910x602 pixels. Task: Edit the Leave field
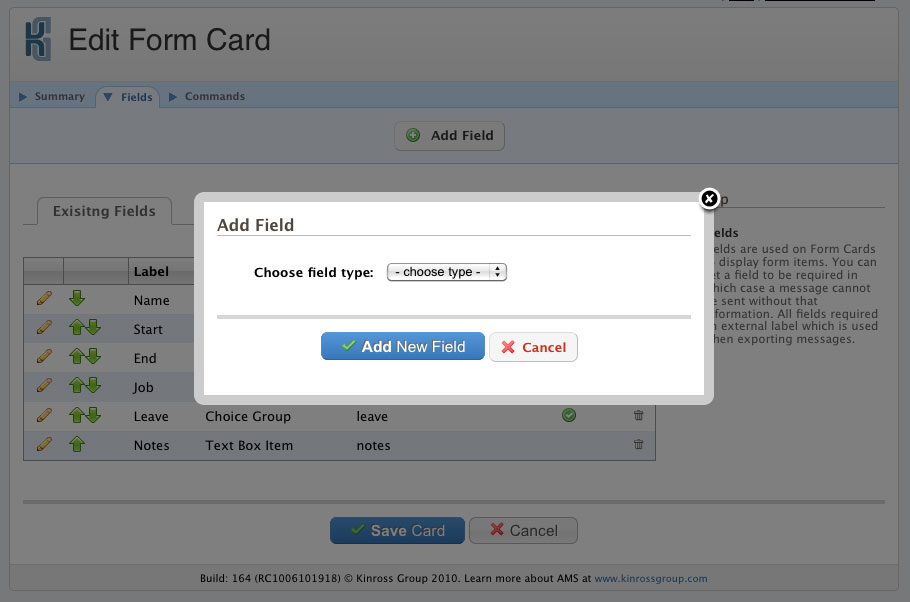point(42,415)
